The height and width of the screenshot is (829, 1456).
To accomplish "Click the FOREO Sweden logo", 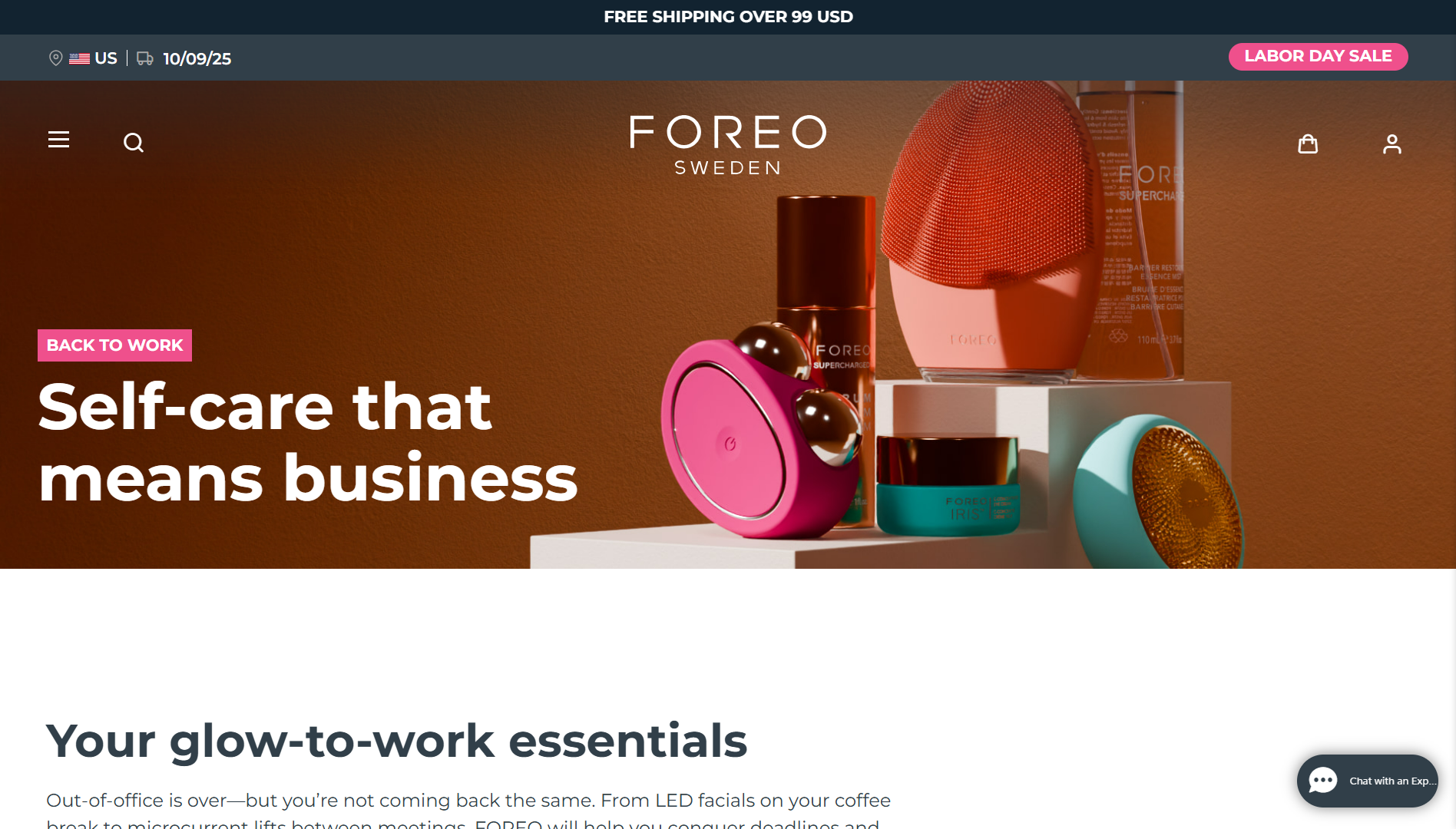I will coord(728,145).
